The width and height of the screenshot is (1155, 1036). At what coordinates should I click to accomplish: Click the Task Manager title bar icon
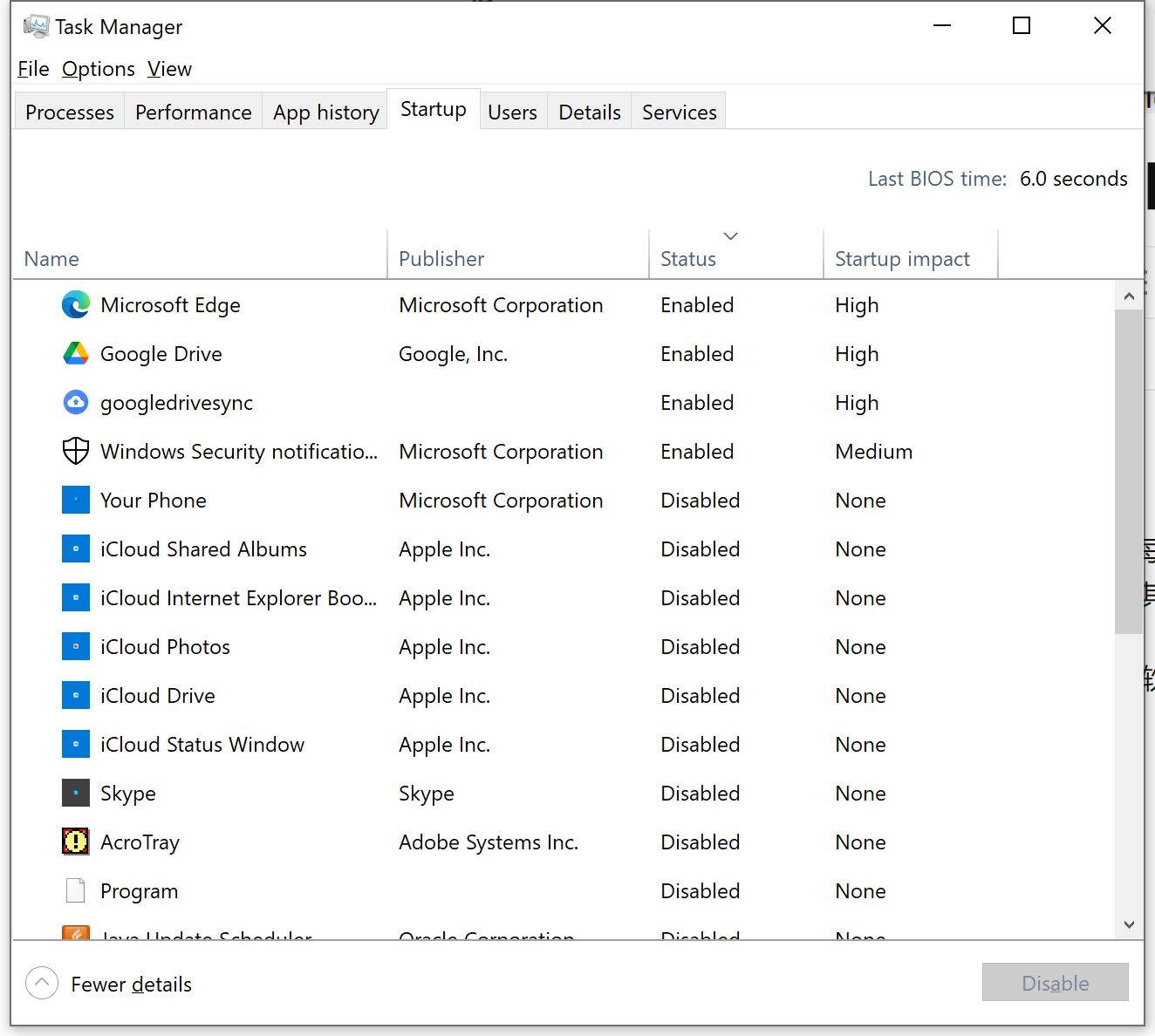coord(36,26)
